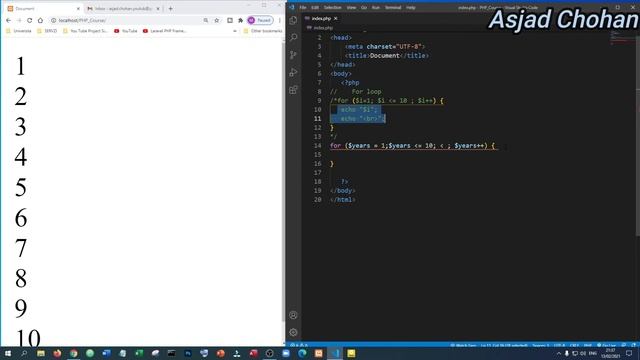
Task: Switch to VS Code from the taskbar
Action: coord(335,353)
